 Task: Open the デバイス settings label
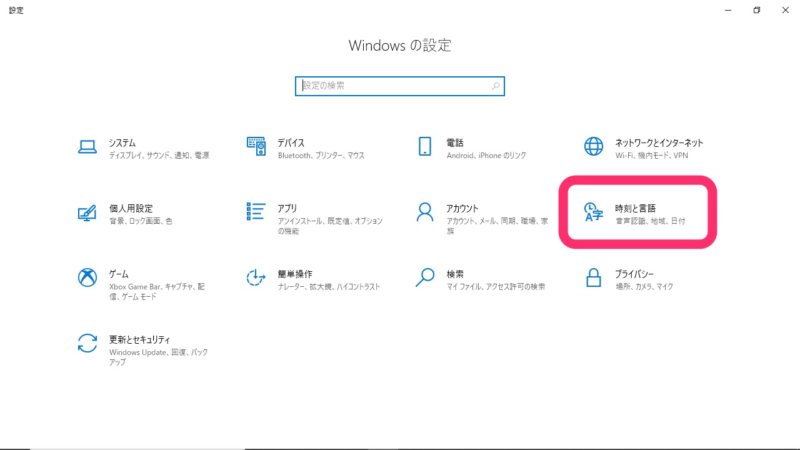291,143
